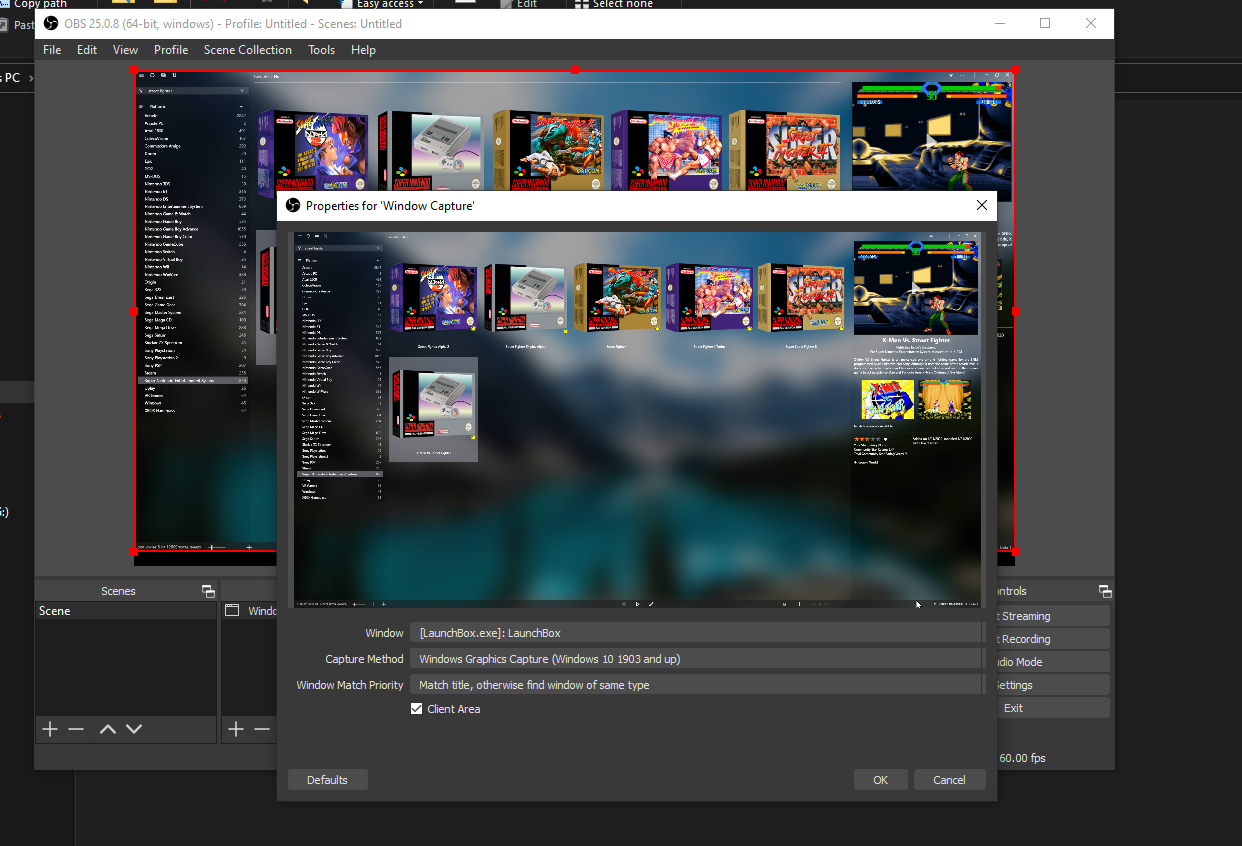Click the Recording button in Controls
This screenshot has height=846, width=1242.
[1053, 639]
